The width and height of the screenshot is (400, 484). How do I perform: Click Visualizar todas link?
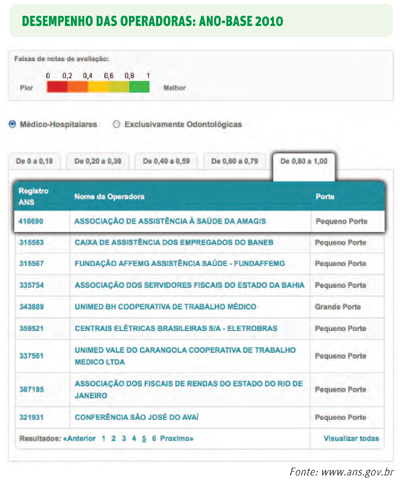click(351, 438)
